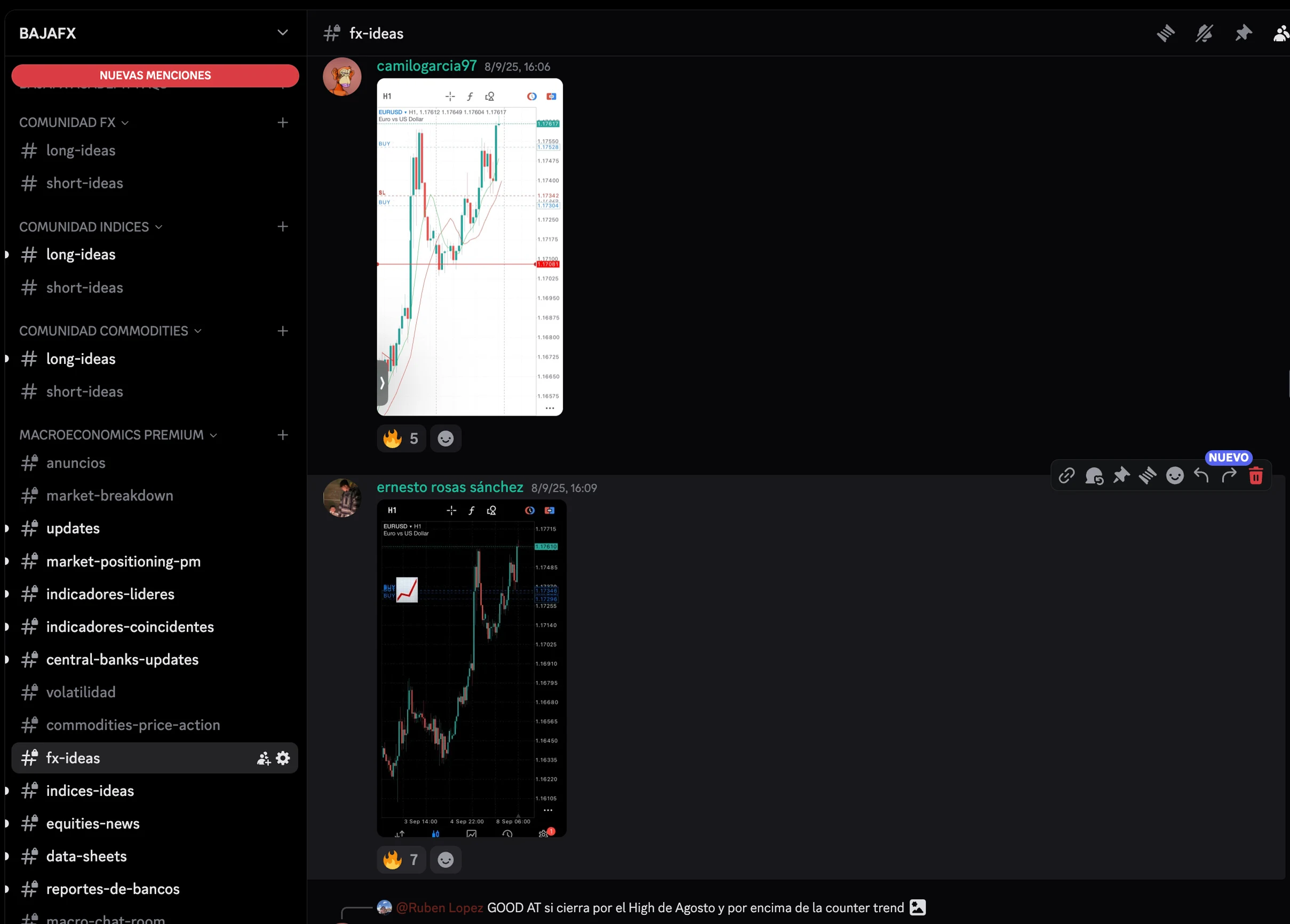The height and width of the screenshot is (924, 1290).
Task: Open camilogarcia97's user profile name
Action: click(427, 66)
